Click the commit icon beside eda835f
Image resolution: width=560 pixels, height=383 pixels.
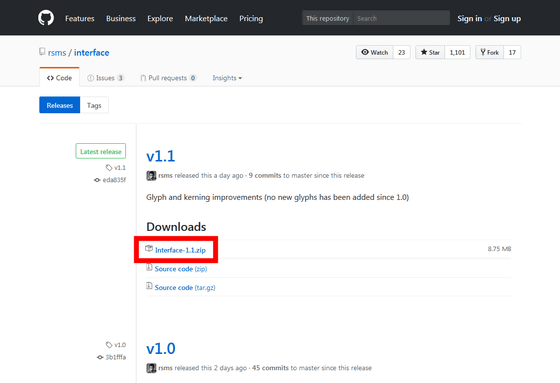97,180
